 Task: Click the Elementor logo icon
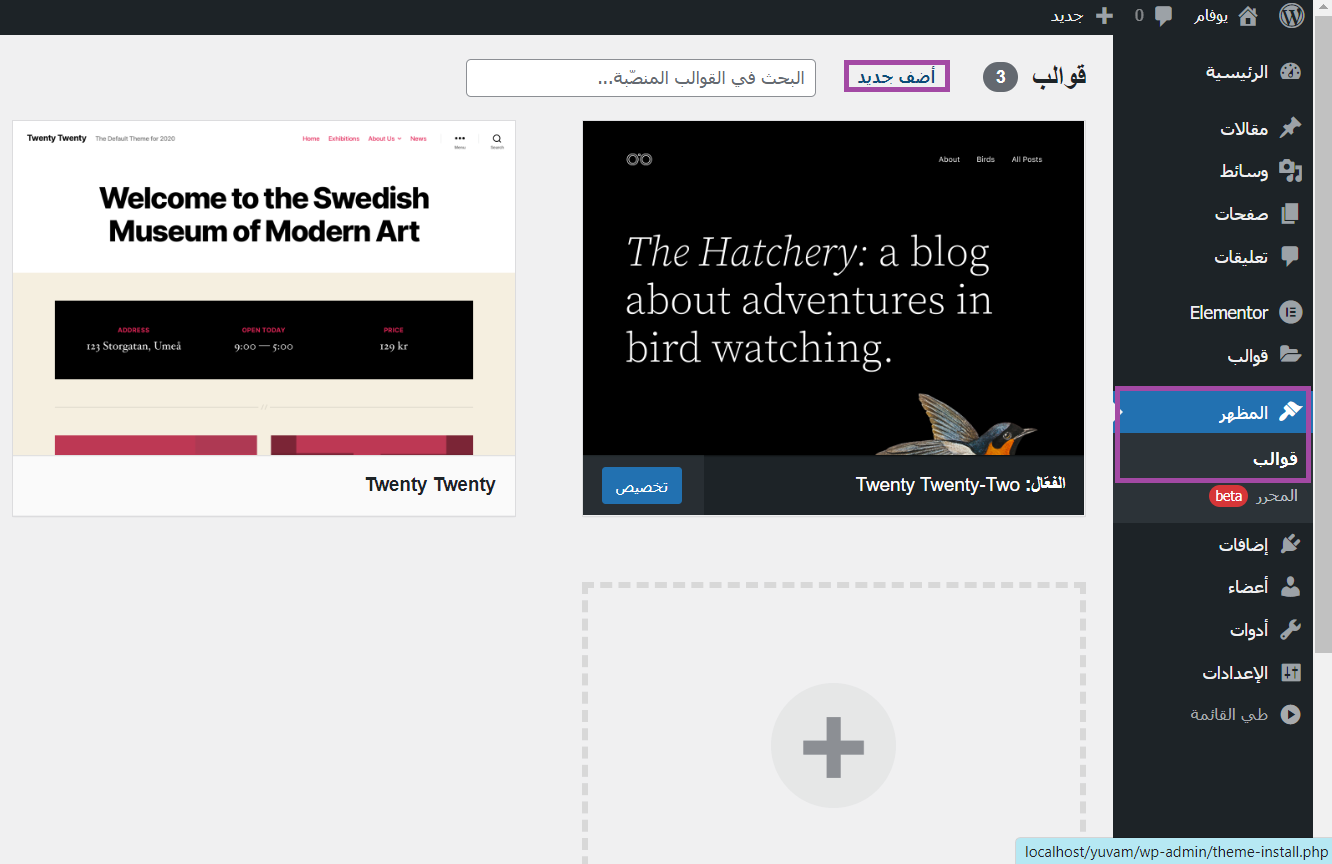pos(1290,312)
